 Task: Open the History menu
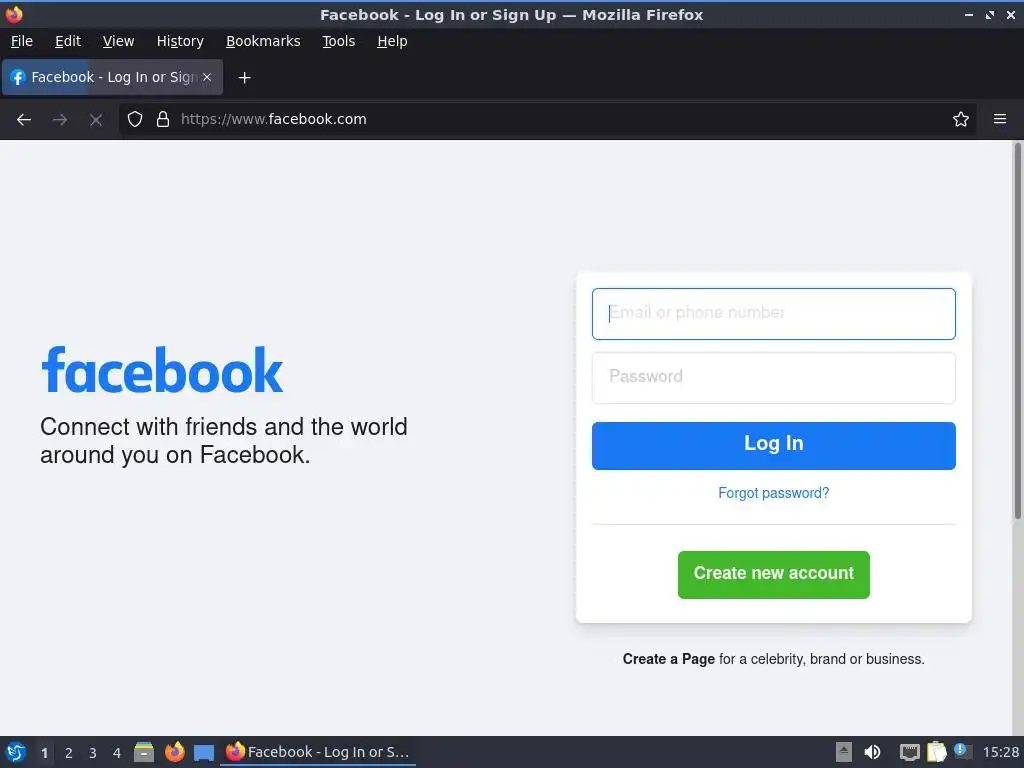[x=180, y=41]
